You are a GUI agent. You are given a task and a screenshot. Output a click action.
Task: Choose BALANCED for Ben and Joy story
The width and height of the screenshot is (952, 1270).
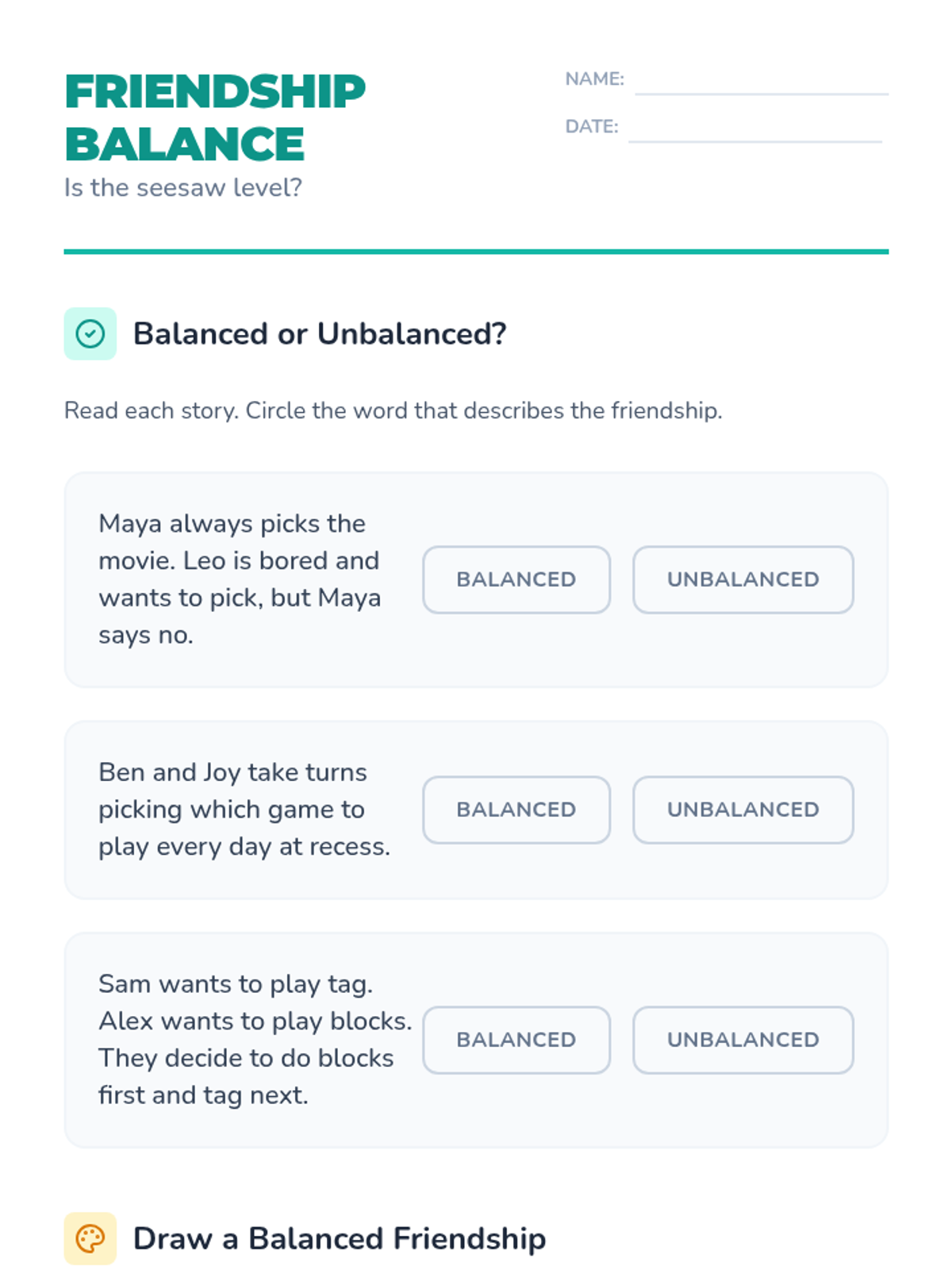point(516,810)
